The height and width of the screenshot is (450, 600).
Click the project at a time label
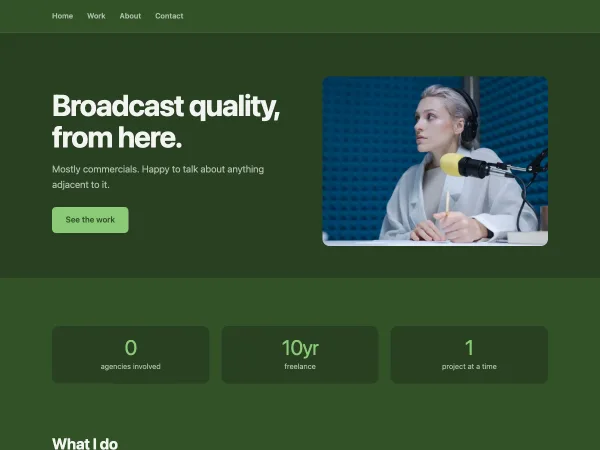(469, 367)
